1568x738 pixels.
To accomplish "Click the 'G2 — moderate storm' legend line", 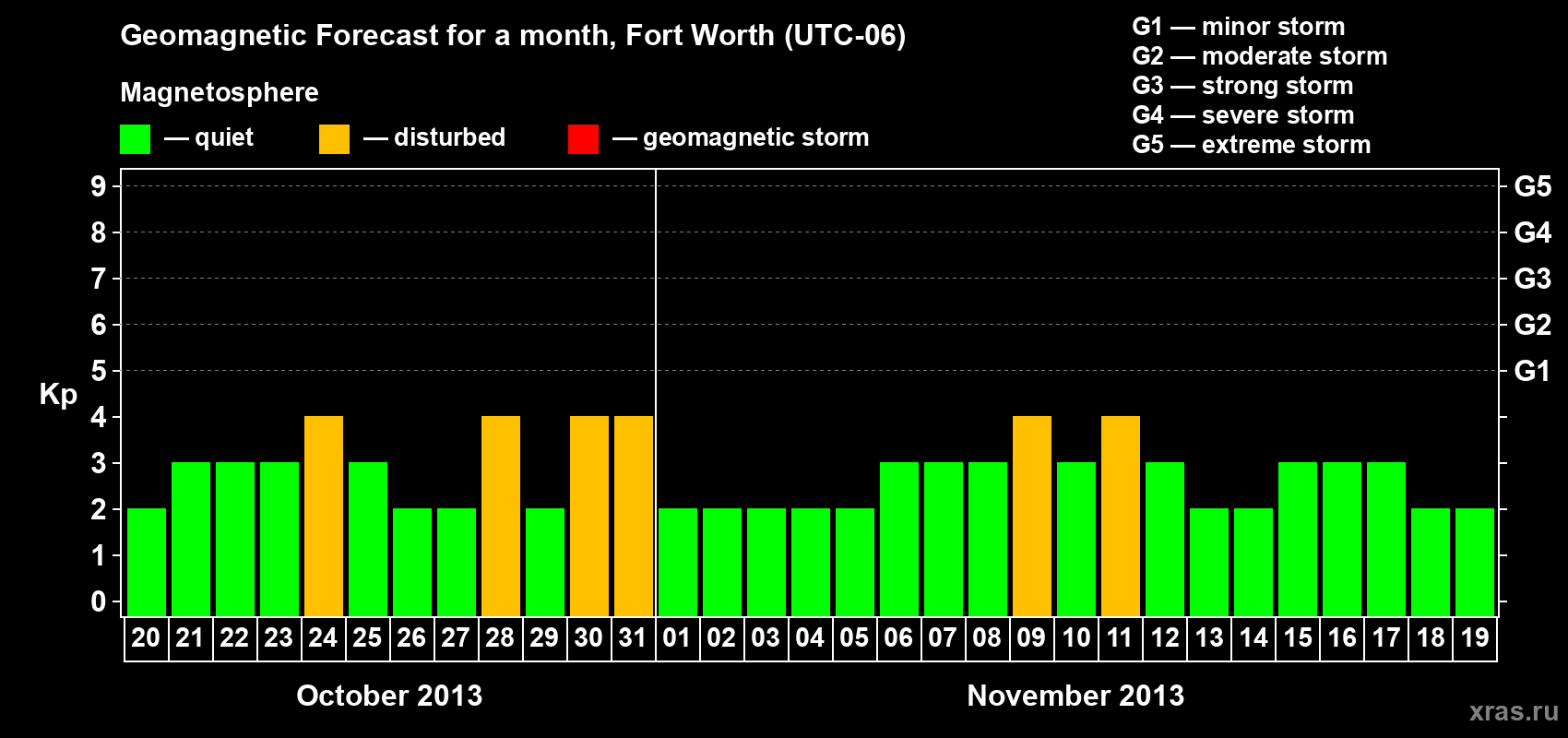I will coord(1260,56).
